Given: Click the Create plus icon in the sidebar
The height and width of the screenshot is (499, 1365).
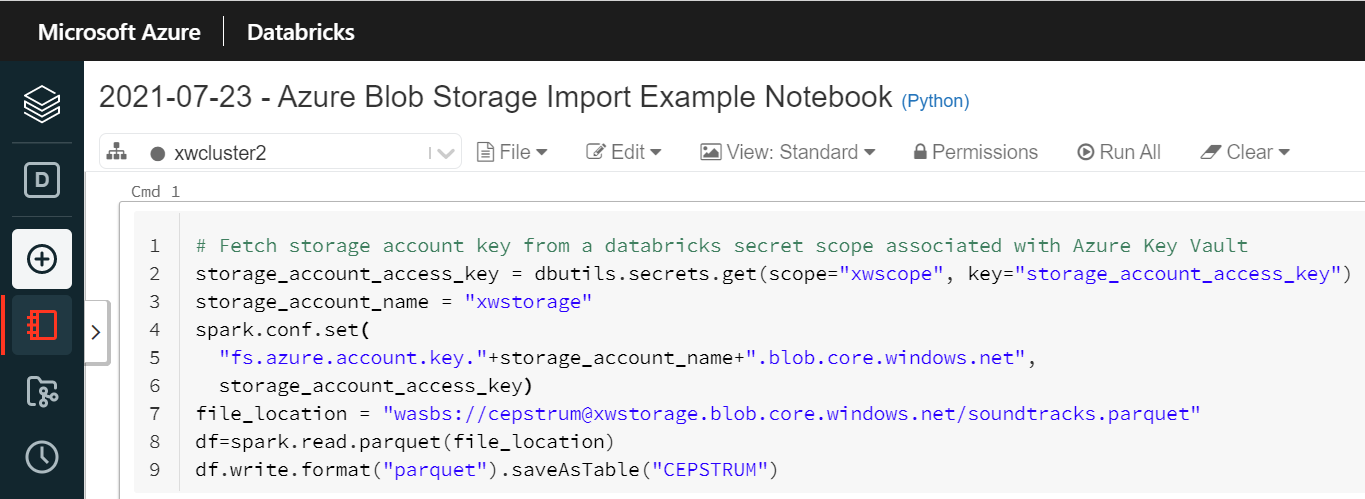Looking at the screenshot, I should 42,259.
